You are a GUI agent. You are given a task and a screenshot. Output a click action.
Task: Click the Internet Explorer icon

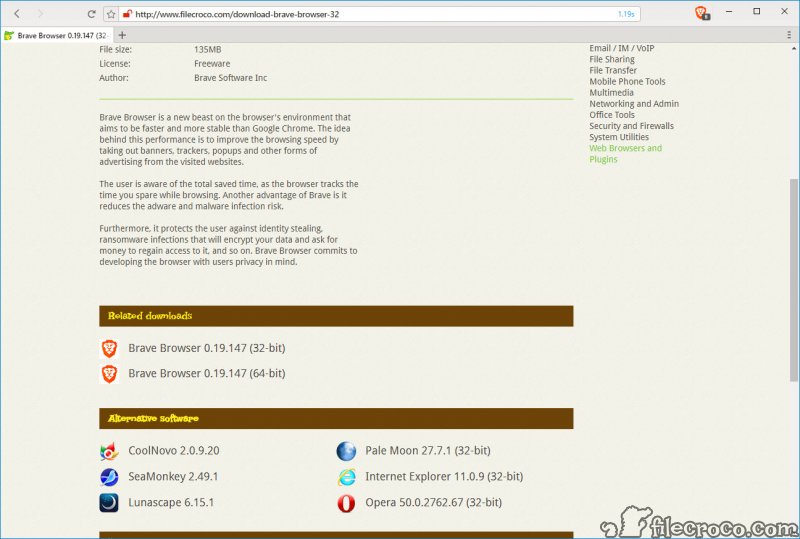point(346,477)
